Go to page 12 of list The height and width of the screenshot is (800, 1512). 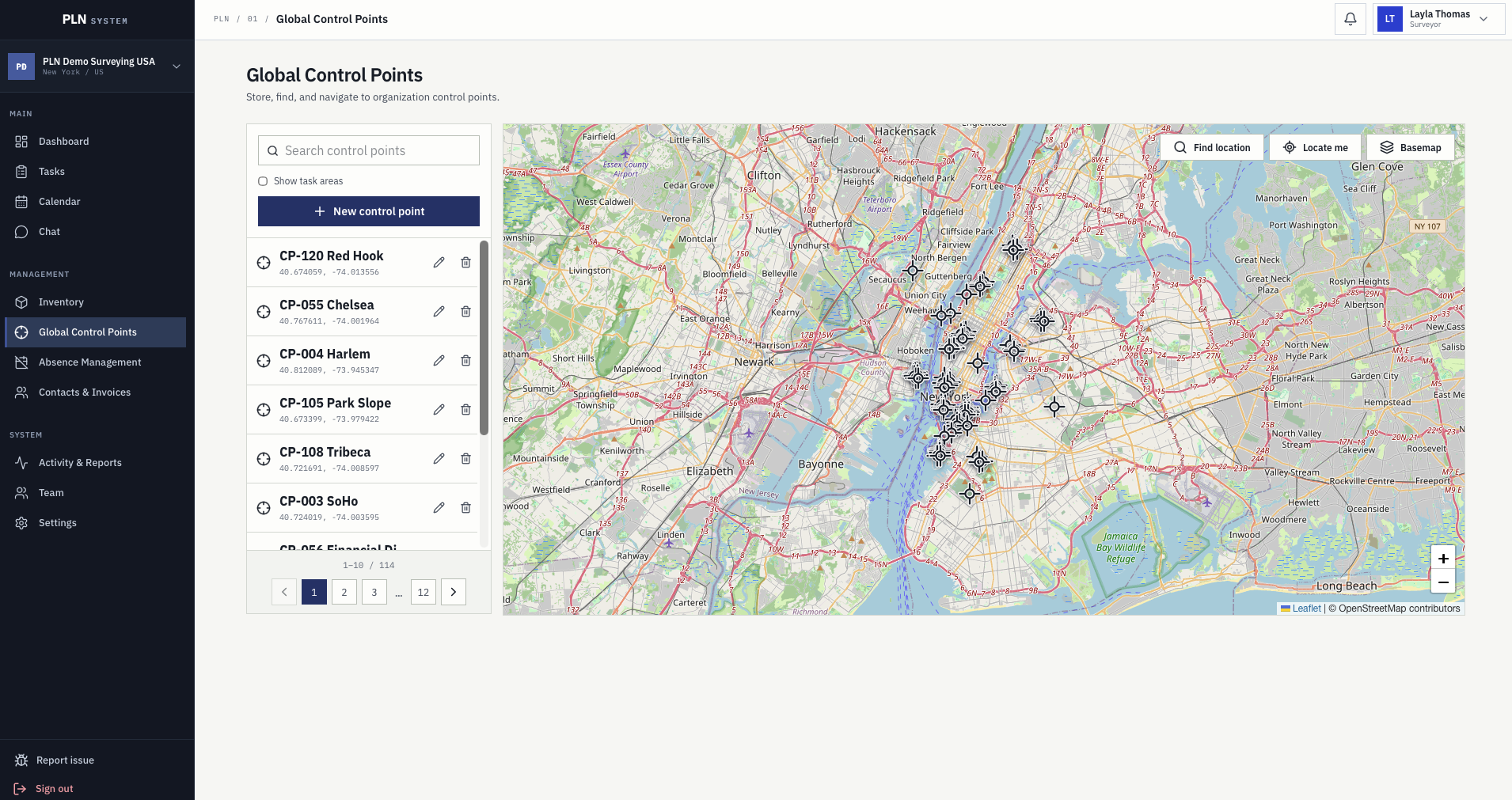click(x=424, y=592)
